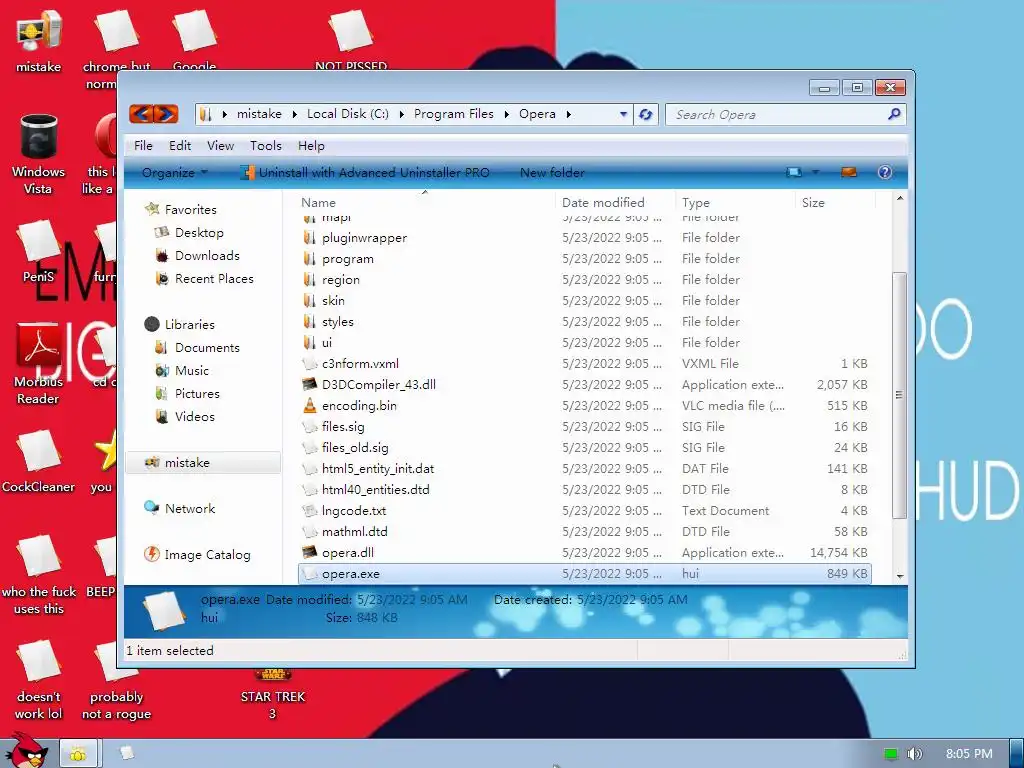Click Local Disk (C:) breadcrumb

(x=347, y=114)
